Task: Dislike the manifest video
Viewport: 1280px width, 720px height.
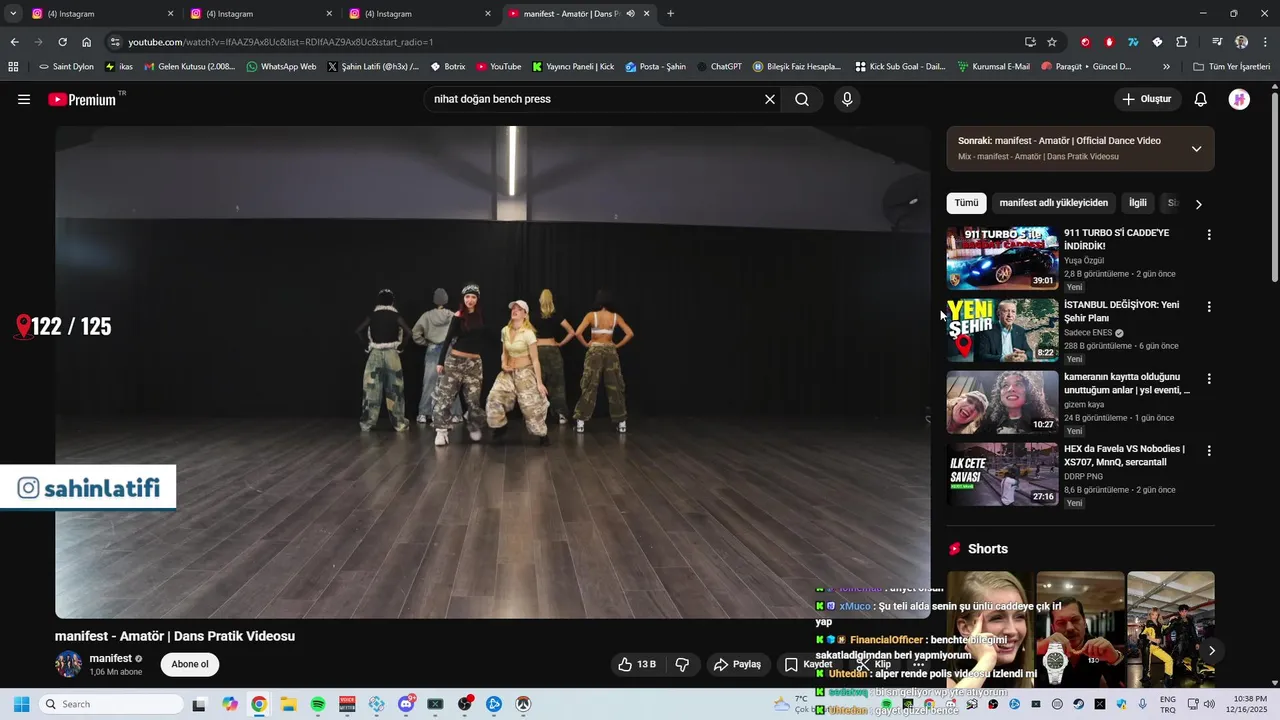Action: (x=682, y=664)
